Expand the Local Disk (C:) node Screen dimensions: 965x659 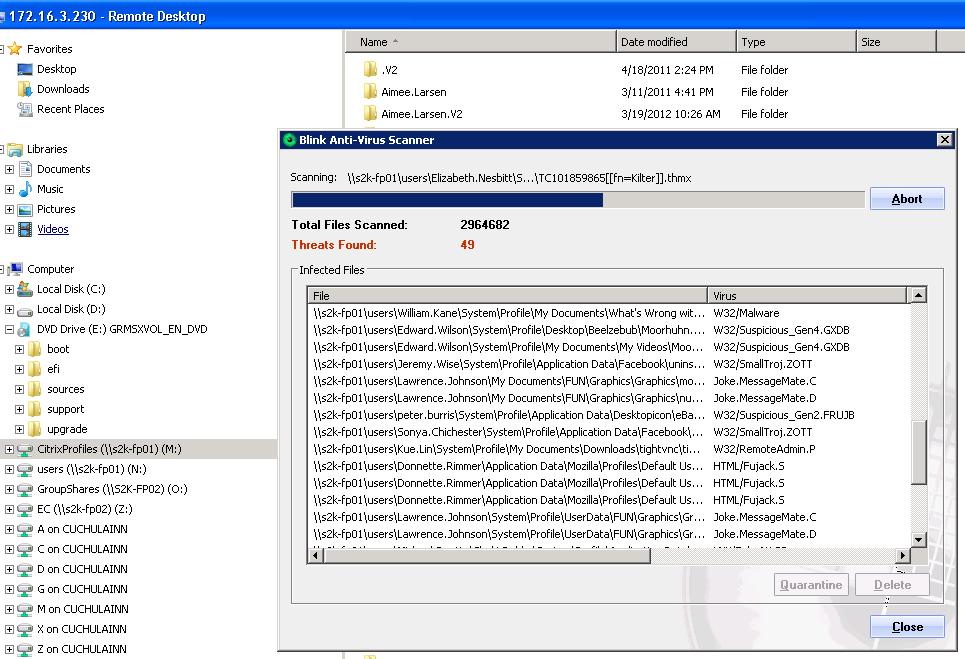click(9, 289)
